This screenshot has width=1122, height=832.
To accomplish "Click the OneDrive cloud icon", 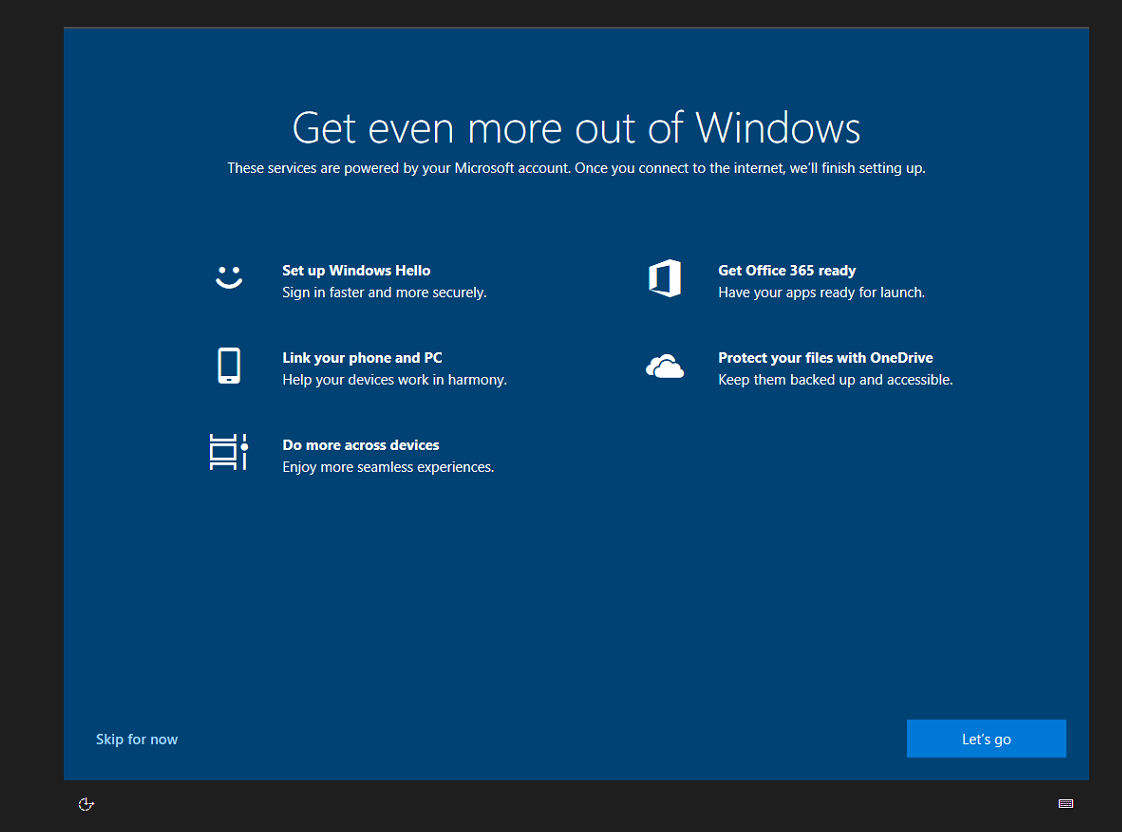I will (x=665, y=366).
